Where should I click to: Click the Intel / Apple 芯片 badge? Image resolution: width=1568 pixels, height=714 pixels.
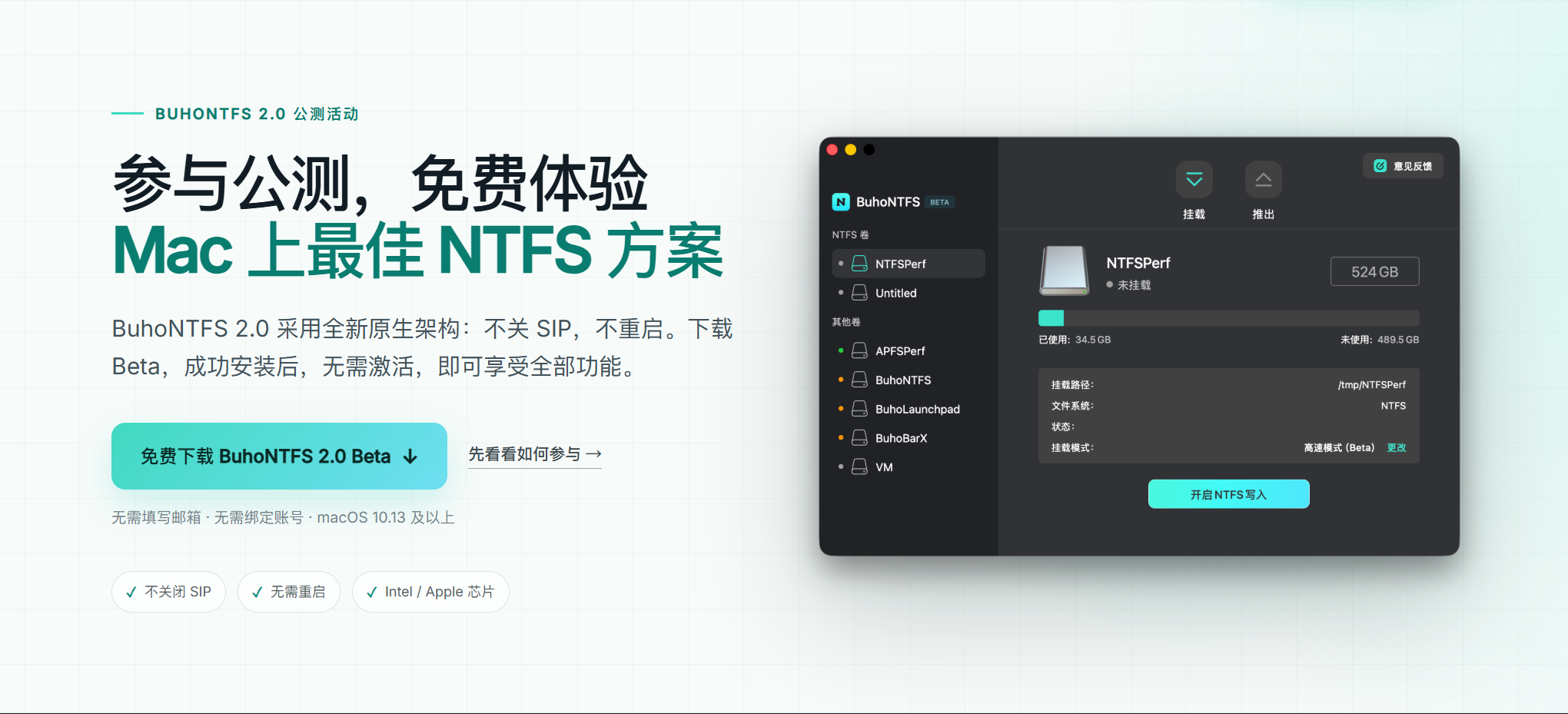click(430, 592)
